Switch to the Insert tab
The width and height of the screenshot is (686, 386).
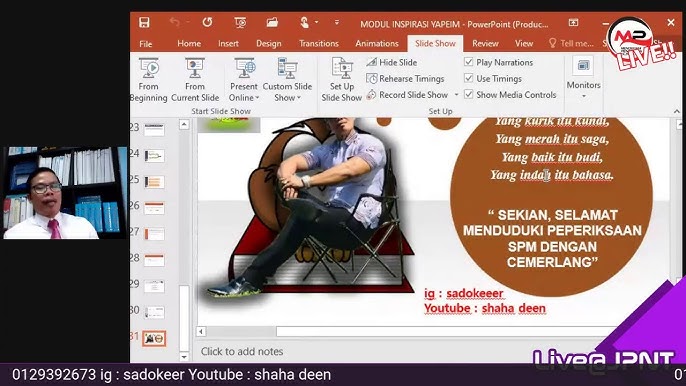228,43
